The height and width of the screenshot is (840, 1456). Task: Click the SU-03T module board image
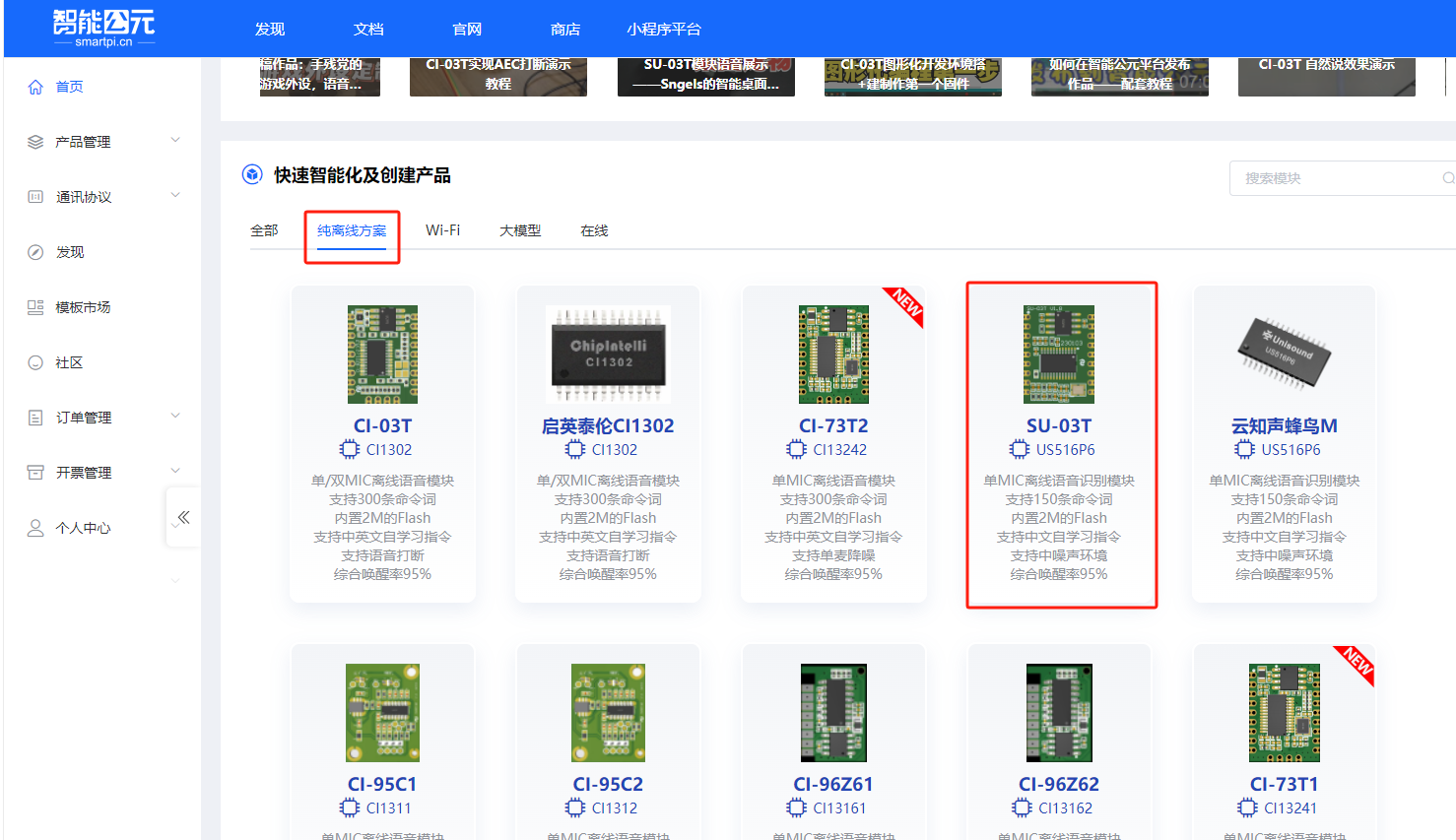pyautogui.click(x=1059, y=355)
